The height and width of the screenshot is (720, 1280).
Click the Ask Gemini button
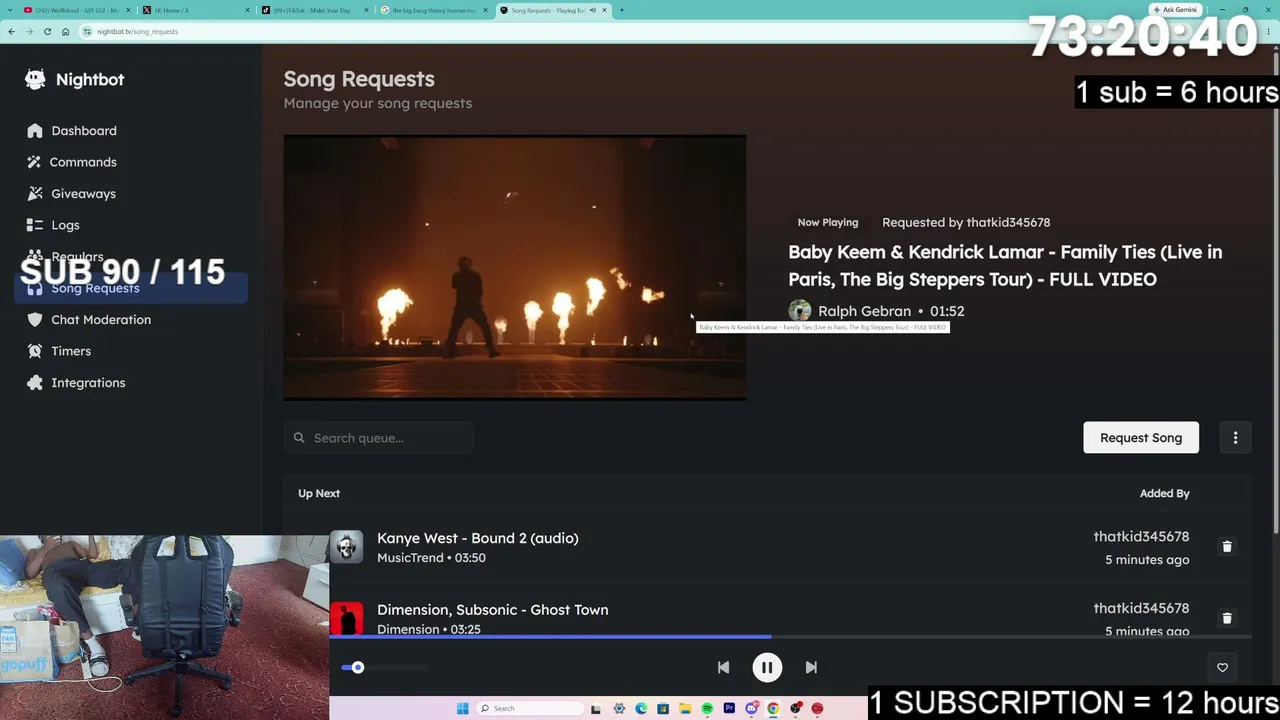1175,10
